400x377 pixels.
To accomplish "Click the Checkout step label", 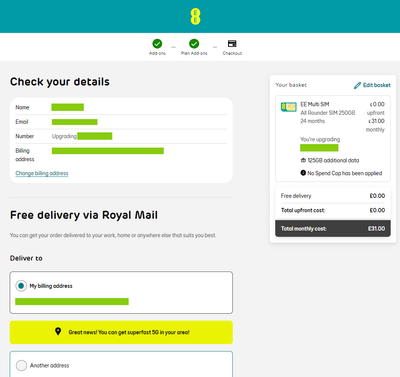I will click(x=232, y=53).
